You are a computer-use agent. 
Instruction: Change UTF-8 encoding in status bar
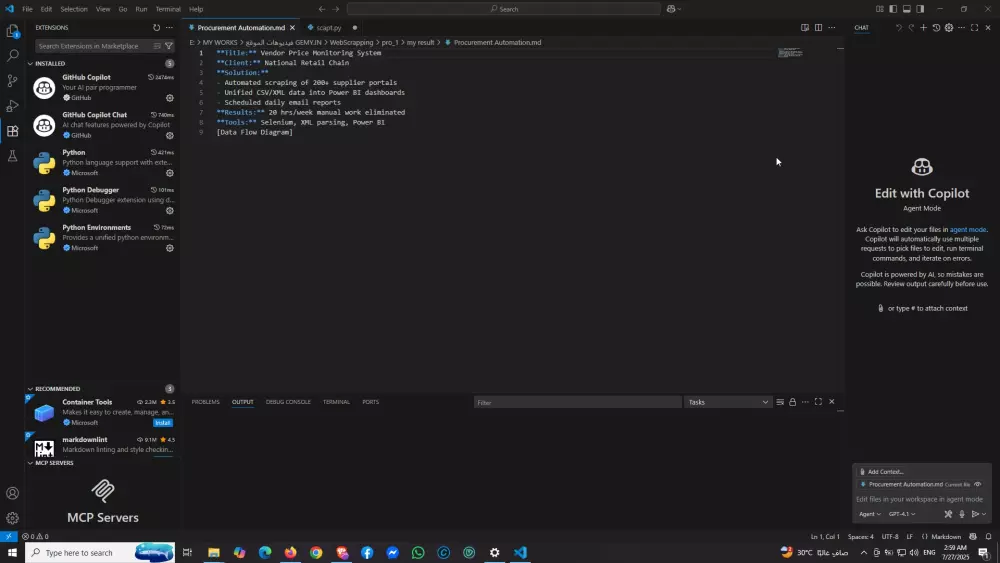coord(890,536)
